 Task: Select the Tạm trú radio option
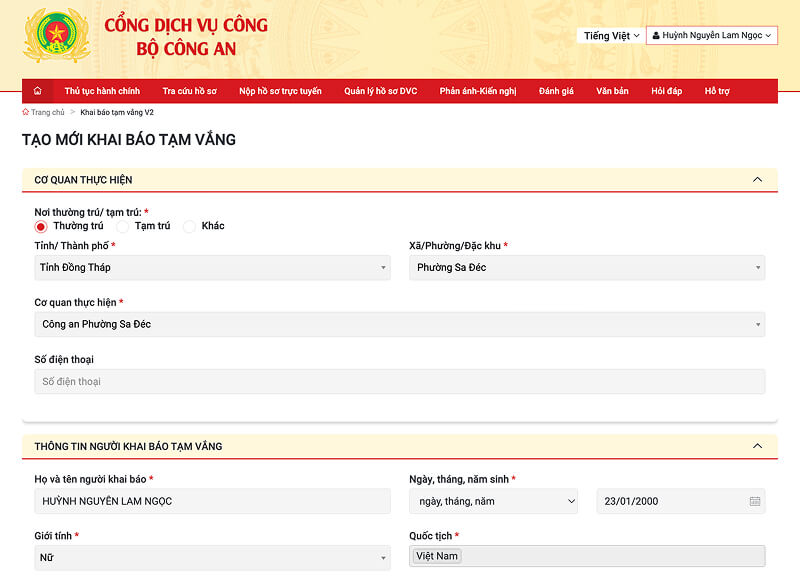(x=123, y=226)
